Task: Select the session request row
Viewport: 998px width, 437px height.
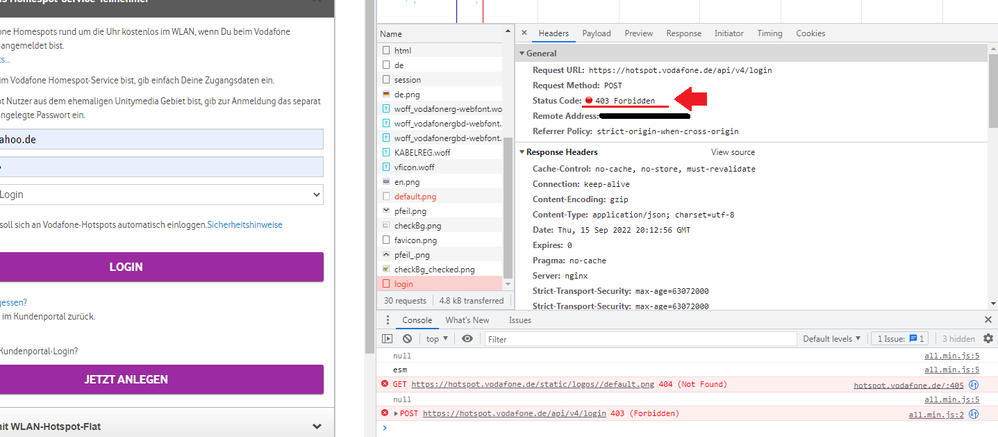Action: 440,80
